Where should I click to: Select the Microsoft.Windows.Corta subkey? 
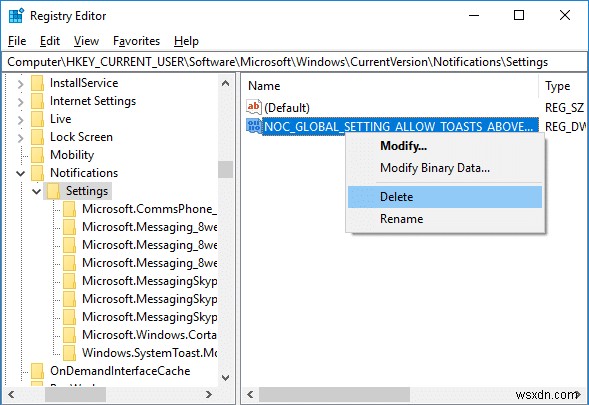coord(150,335)
